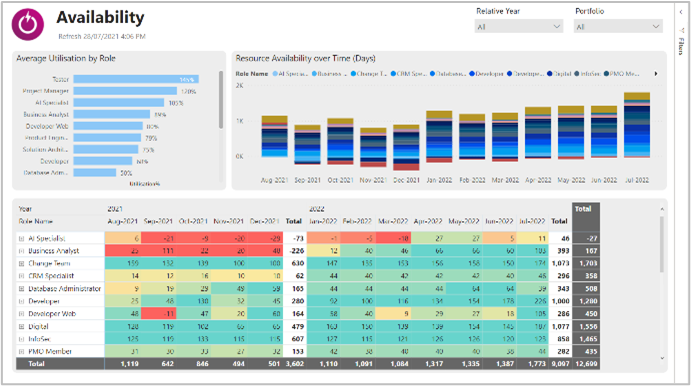Image resolution: width=691 pixels, height=386 pixels.
Task: Expand the Change Team row
Action: pos(21,264)
